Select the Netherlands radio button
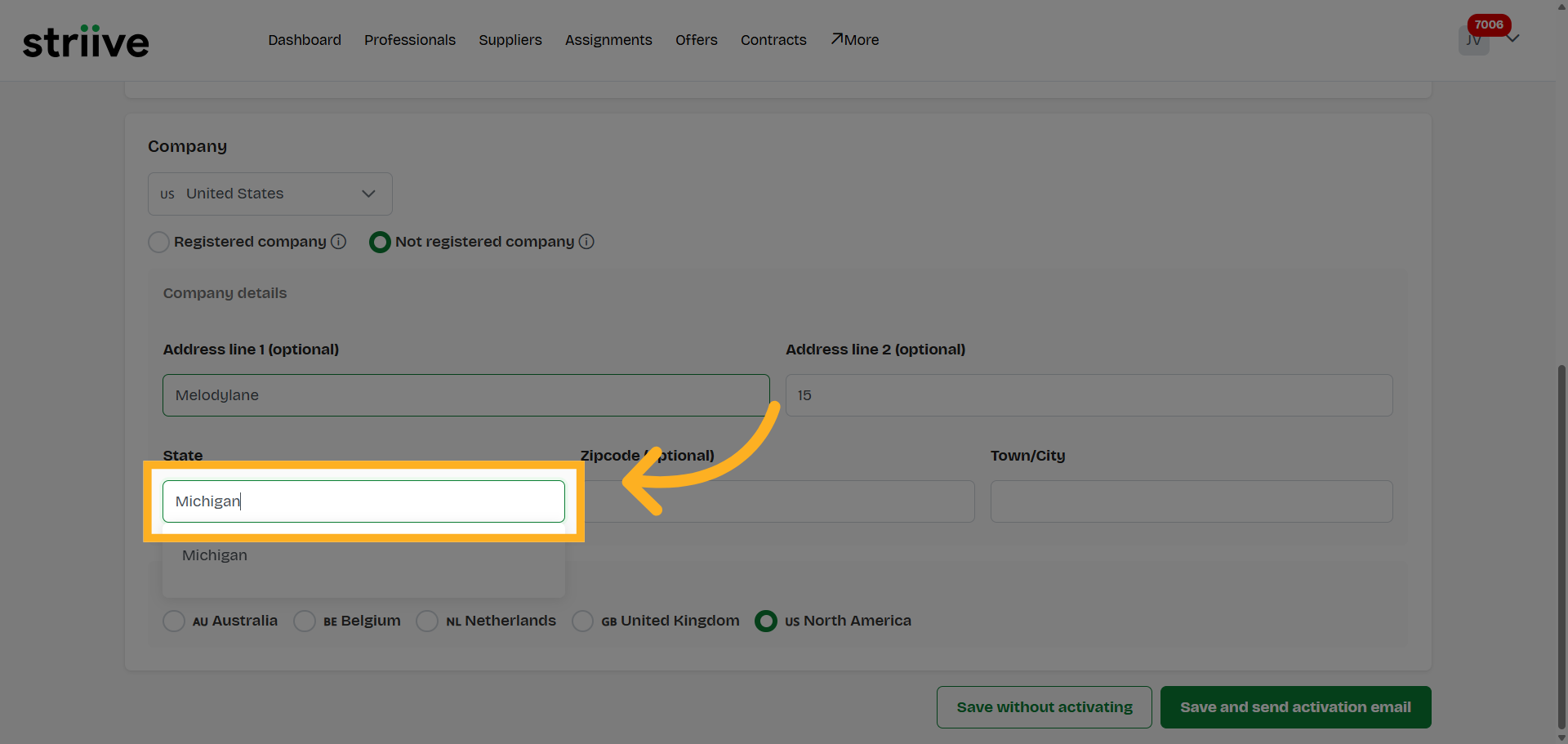1568x744 pixels. [427, 621]
